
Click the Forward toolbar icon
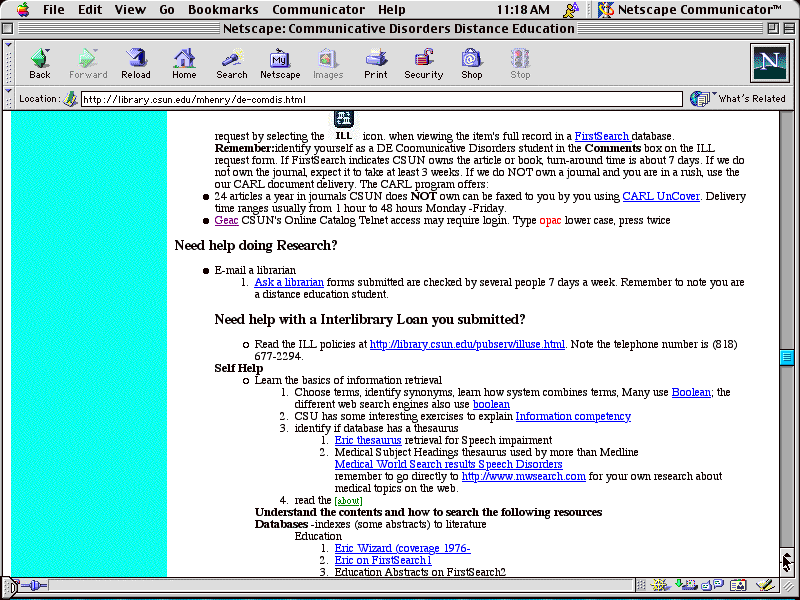[88, 64]
